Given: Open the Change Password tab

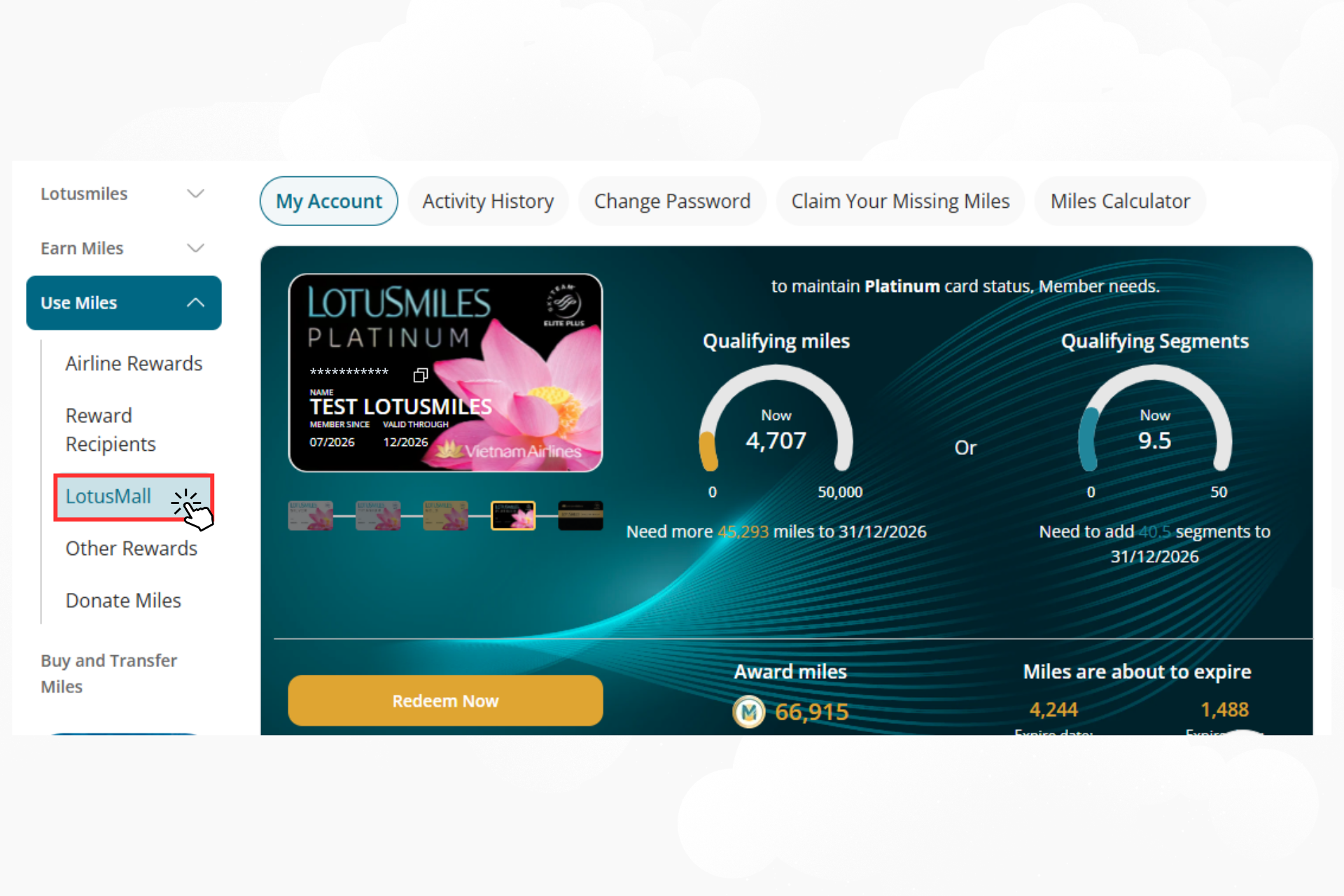Looking at the screenshot, I should [x=672, y=202].
